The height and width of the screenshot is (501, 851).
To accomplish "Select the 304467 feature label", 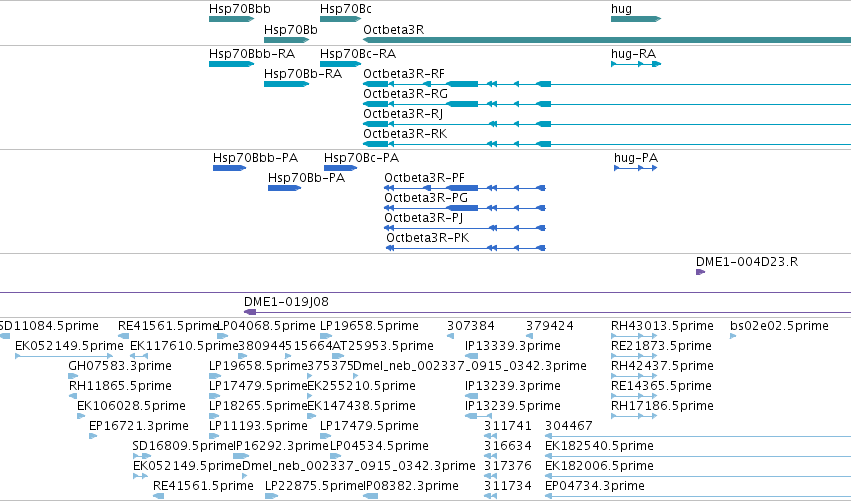I will [x=568, y=426].
